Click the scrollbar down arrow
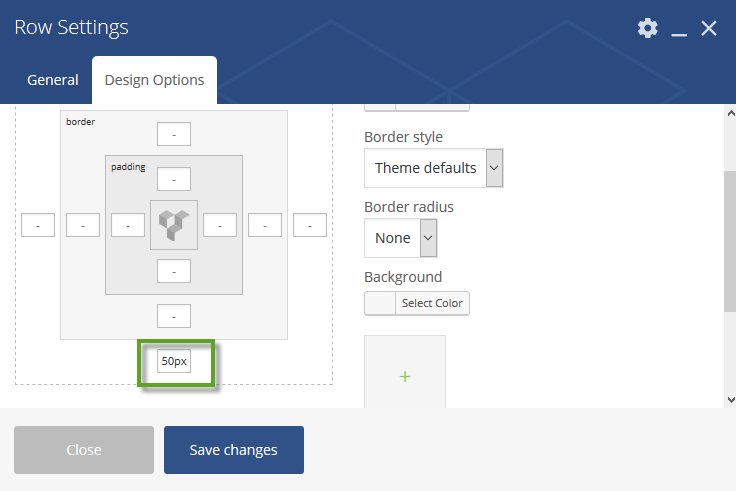Image resolution: width=736 pixels, height=491 pixels. coord(730,400)
